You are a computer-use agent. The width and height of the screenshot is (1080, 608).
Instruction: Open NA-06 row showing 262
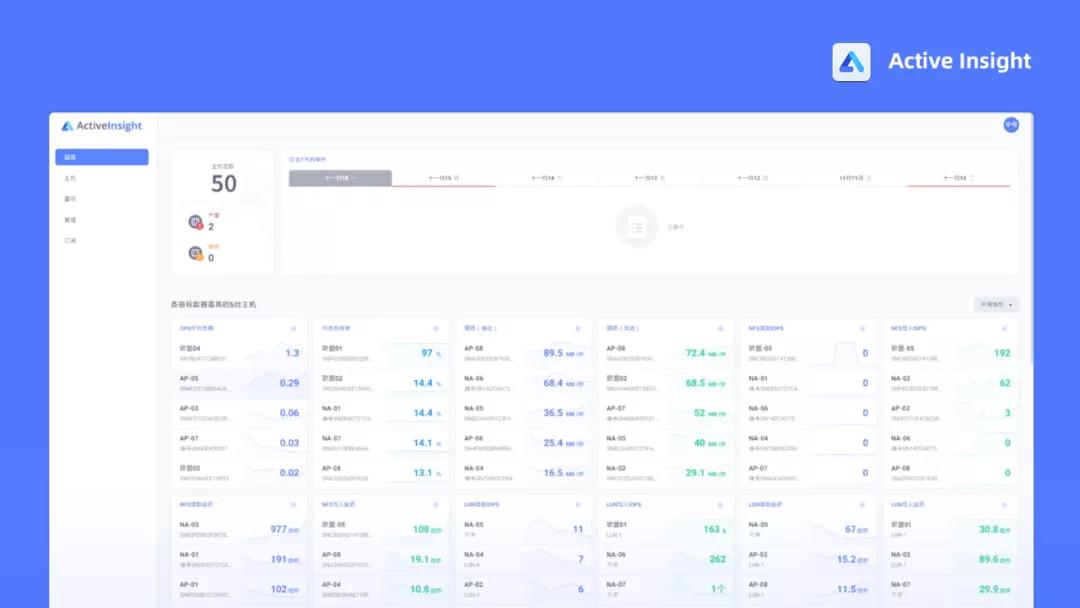[666, 559]
